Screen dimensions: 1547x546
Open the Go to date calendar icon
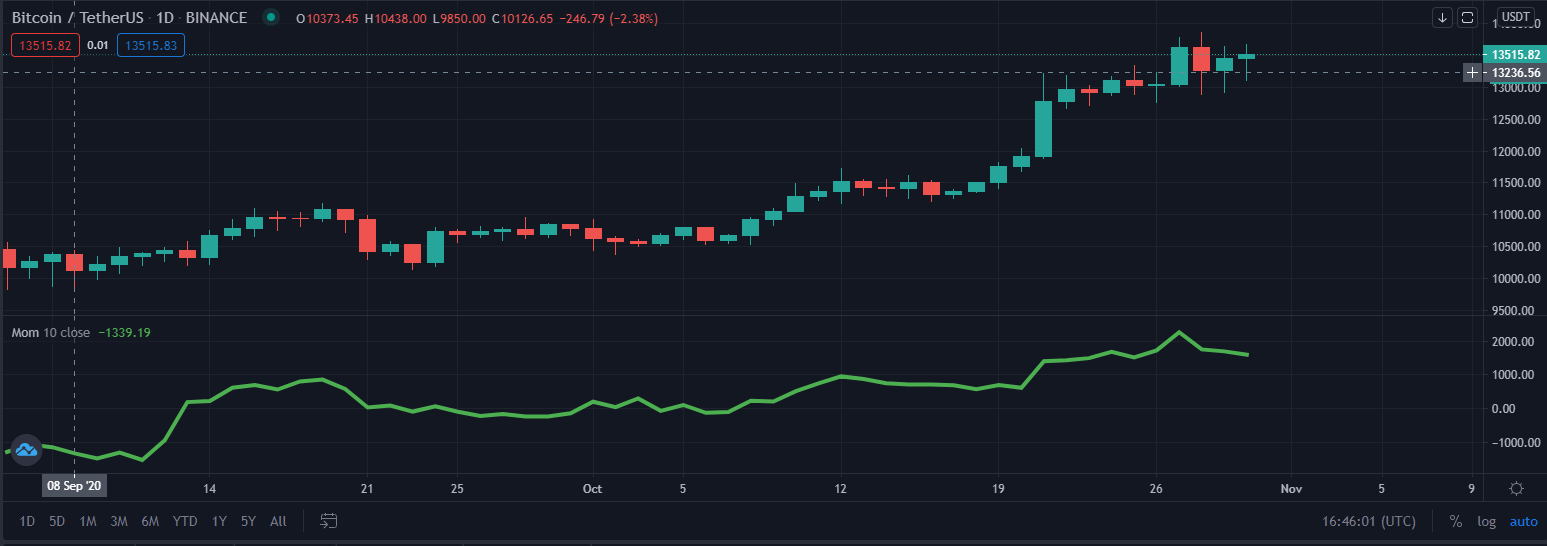coord(329,520)
